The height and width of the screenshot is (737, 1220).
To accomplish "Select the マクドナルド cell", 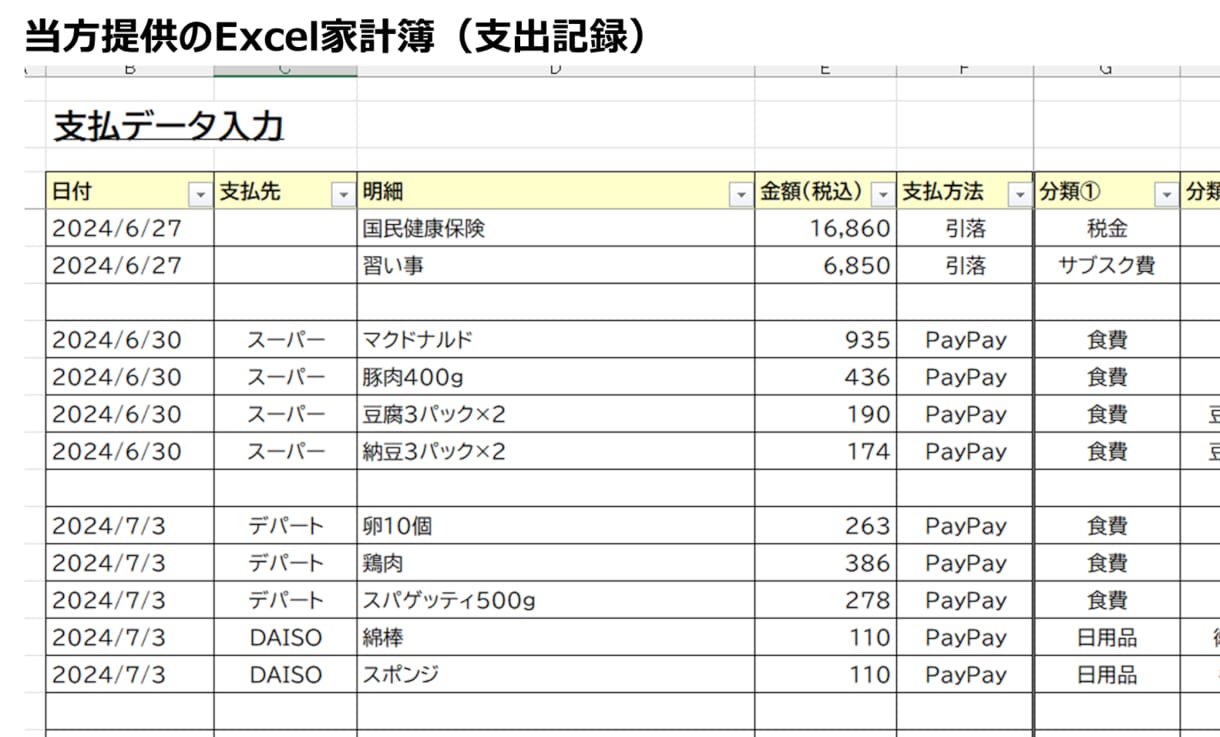I will [x=556, y=340].
